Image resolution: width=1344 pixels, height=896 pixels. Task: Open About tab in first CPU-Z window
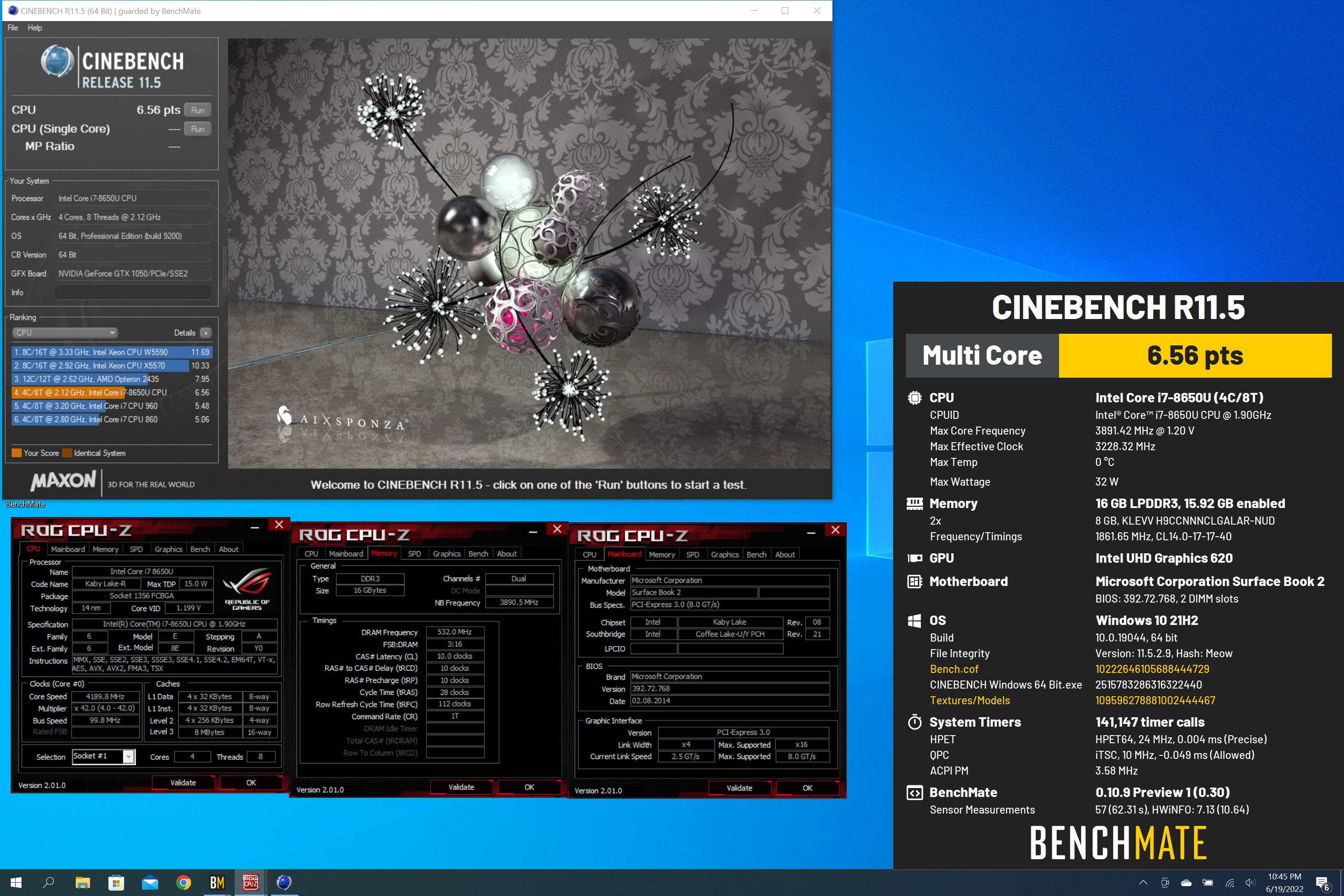[x=228, y=549]
